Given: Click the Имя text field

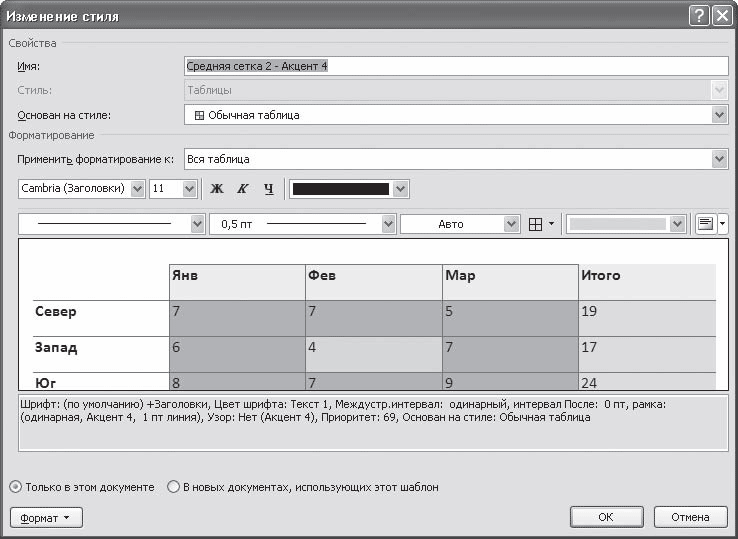Looking at the screenshot, I should tap(456, 66).
